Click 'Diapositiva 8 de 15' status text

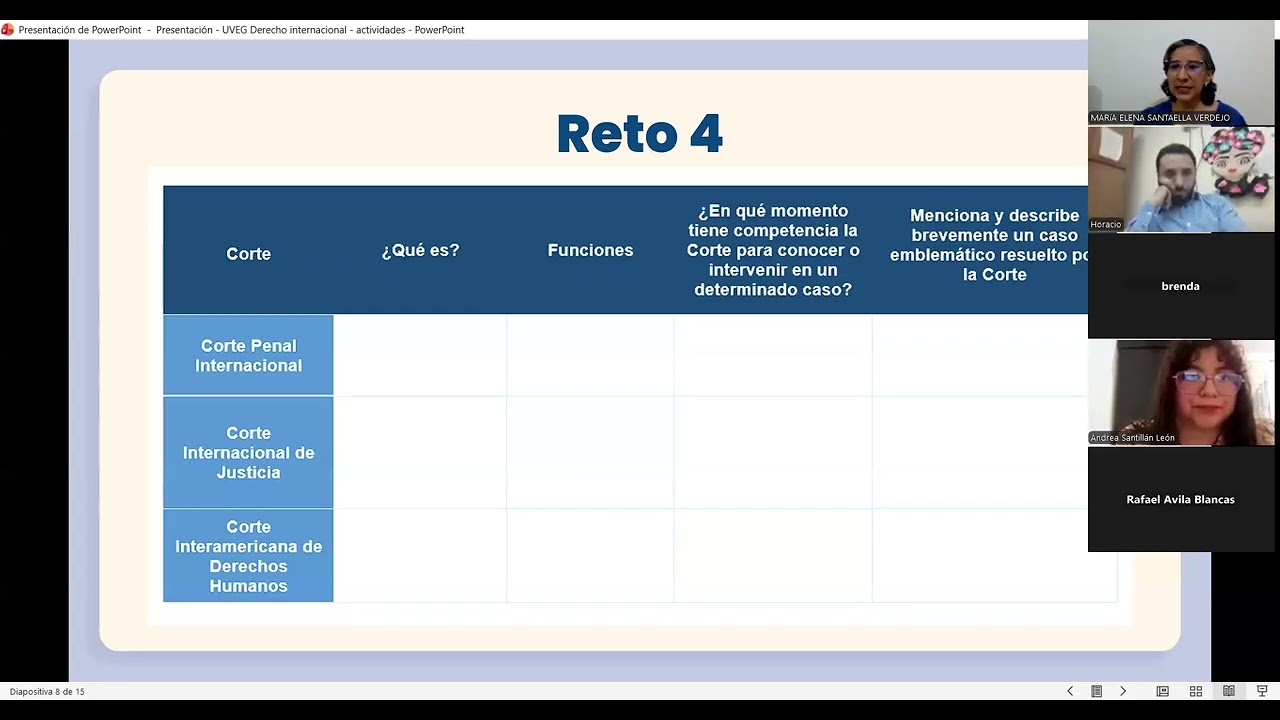tap(47, 692)
